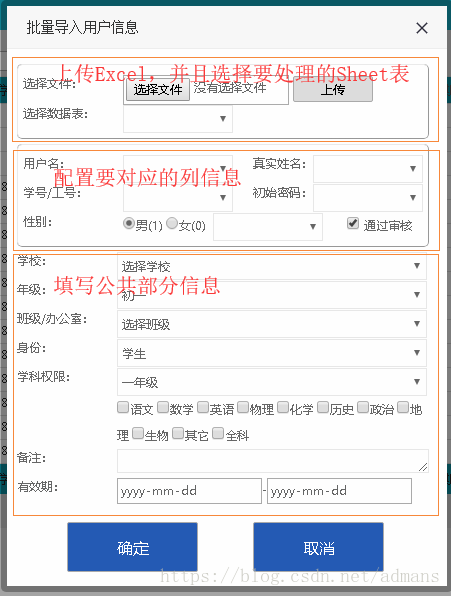Click the 取消 cancel button

pos(318,547)
